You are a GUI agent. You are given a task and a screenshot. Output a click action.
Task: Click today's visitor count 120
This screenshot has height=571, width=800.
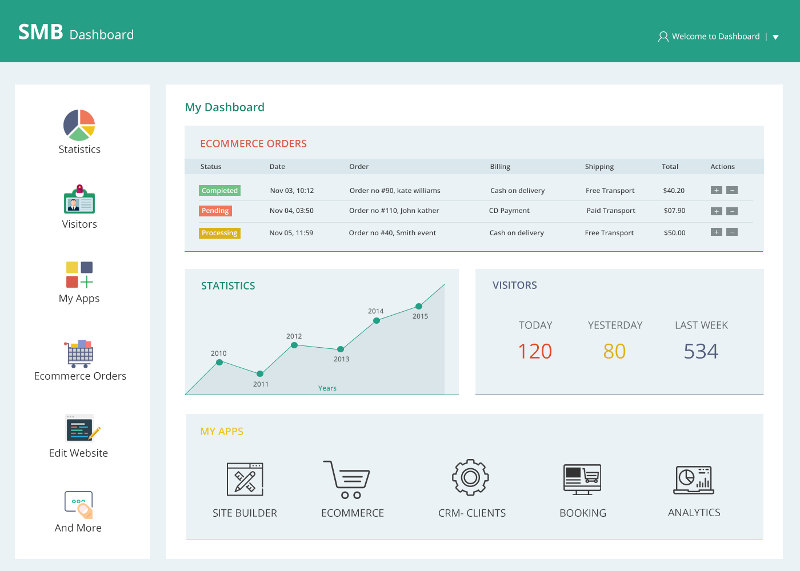pos(535,352)
